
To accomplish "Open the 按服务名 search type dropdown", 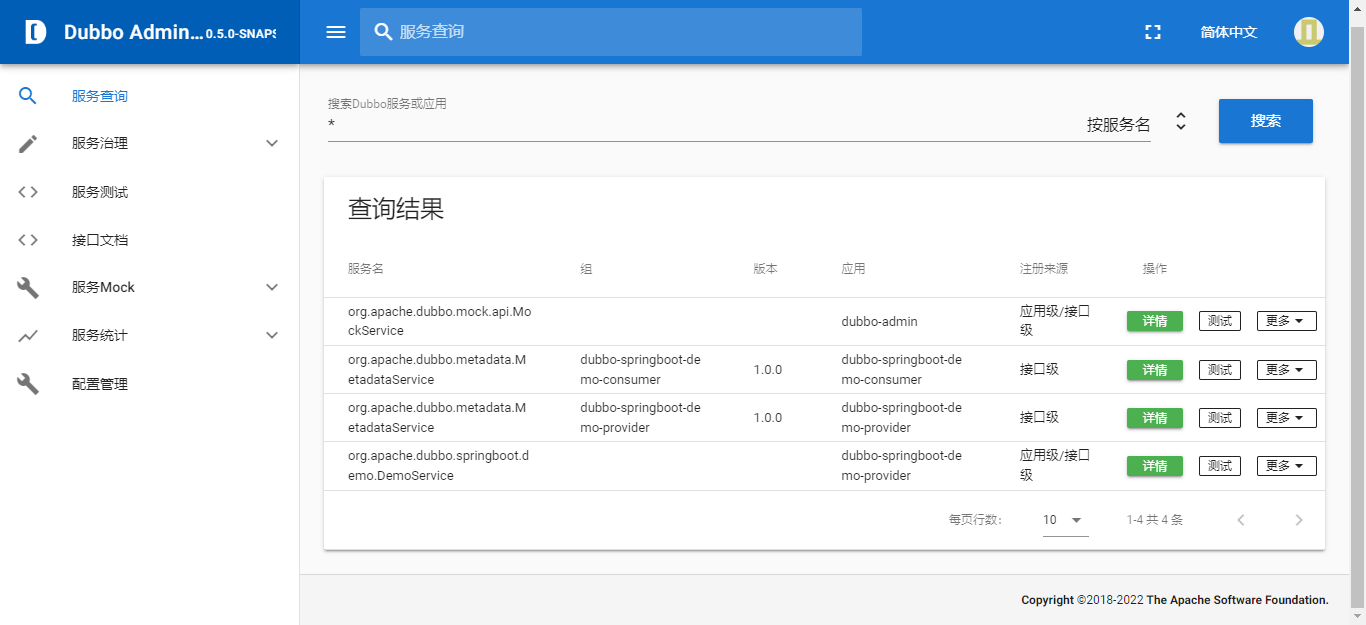I will [x=1180, y=122].
